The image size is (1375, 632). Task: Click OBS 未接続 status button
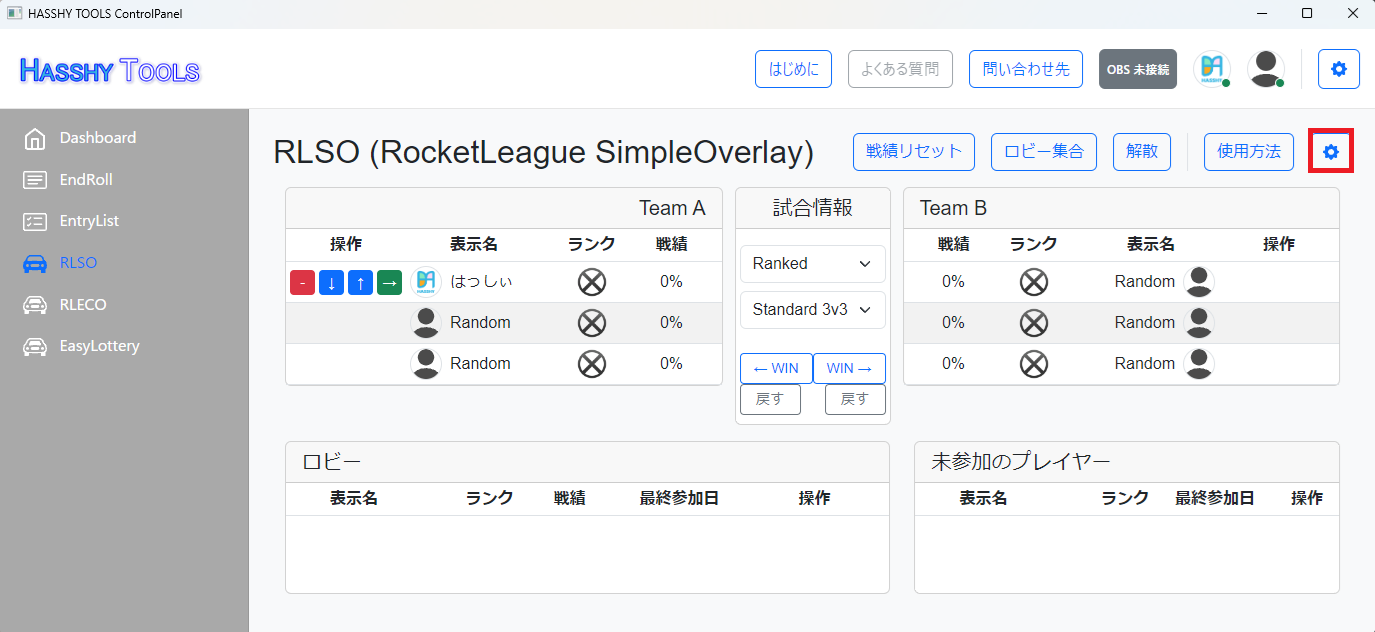coord(1138,69)
